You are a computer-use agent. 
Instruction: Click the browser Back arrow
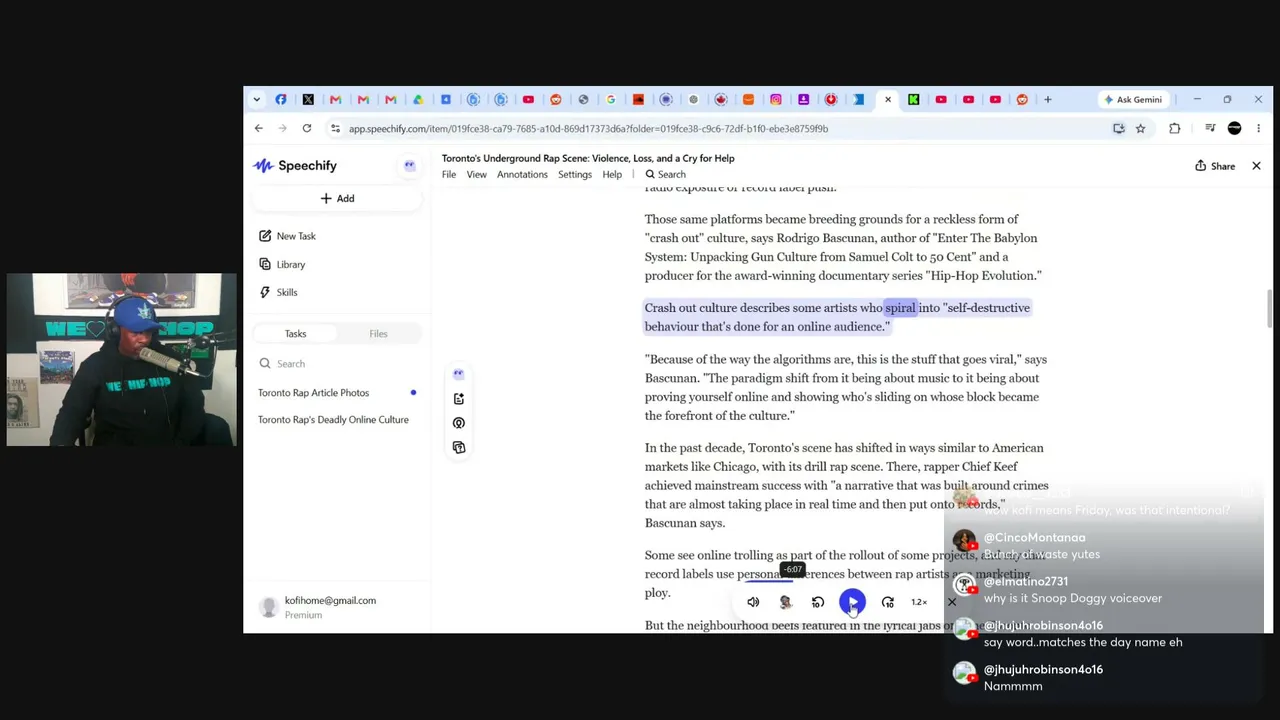[258, 128]
